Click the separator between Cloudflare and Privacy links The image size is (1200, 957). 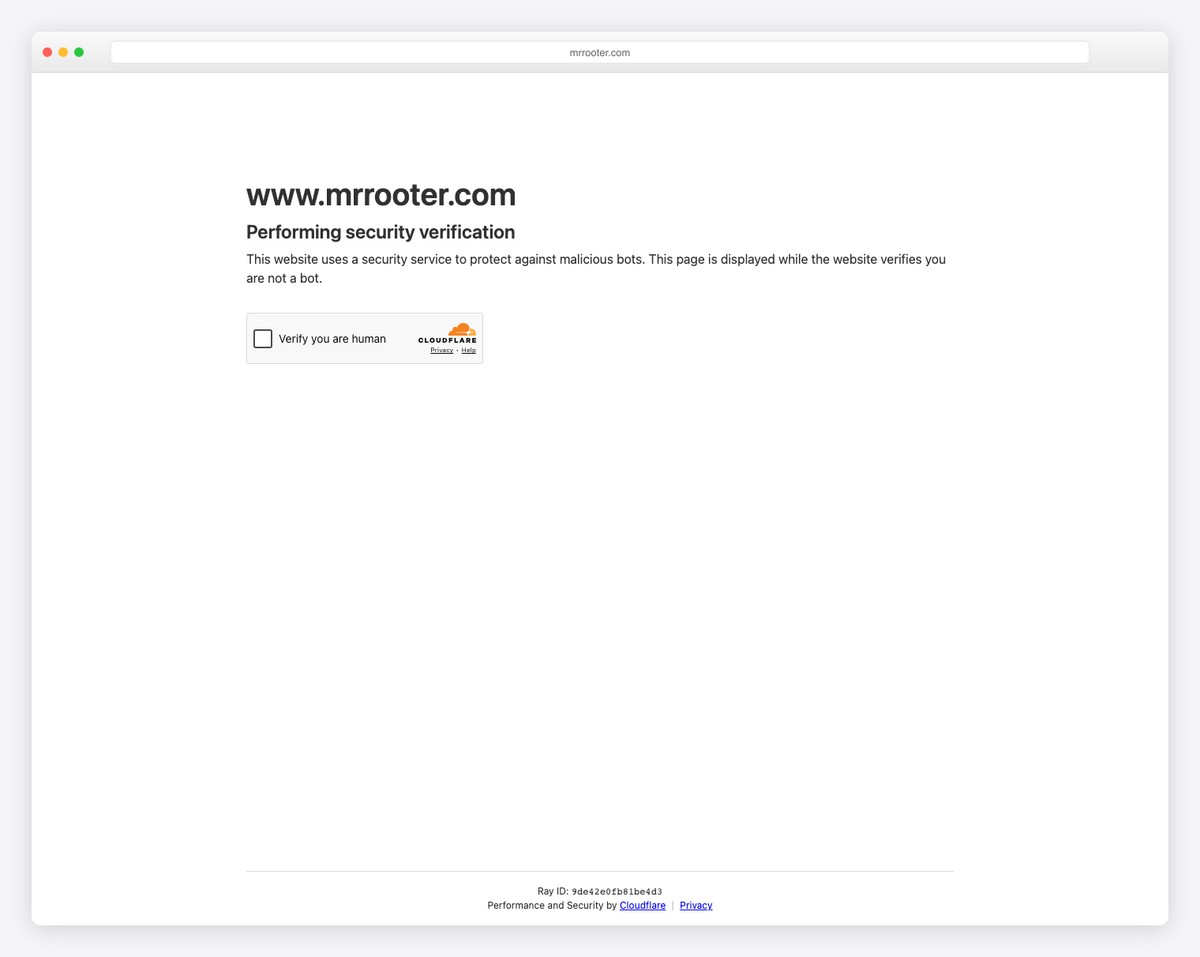tap(673, 906)
